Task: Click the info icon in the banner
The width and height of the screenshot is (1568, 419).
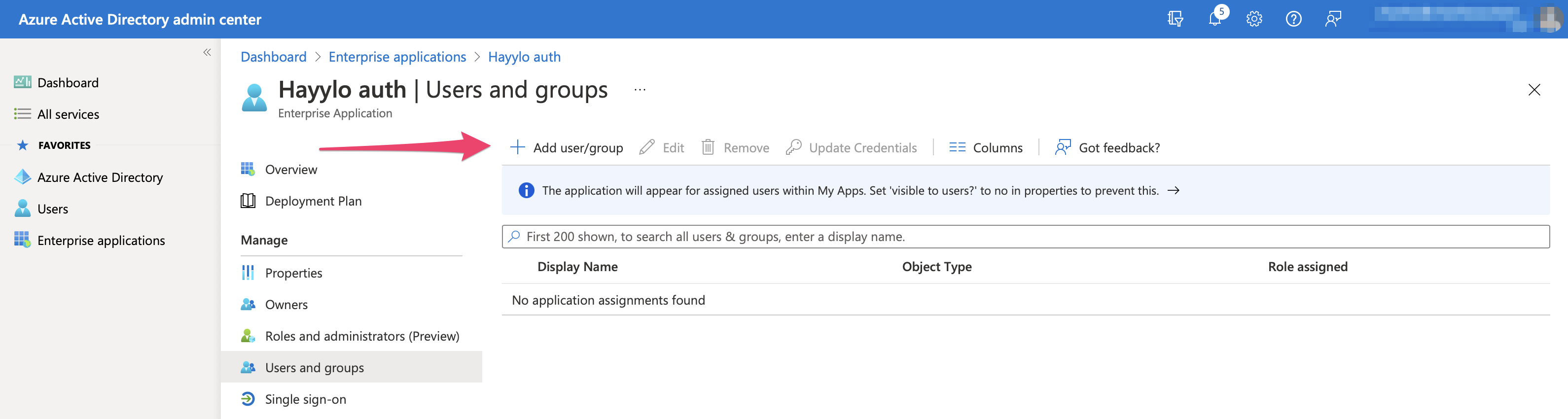Action: pyautogui.click(x=526, y=190)
